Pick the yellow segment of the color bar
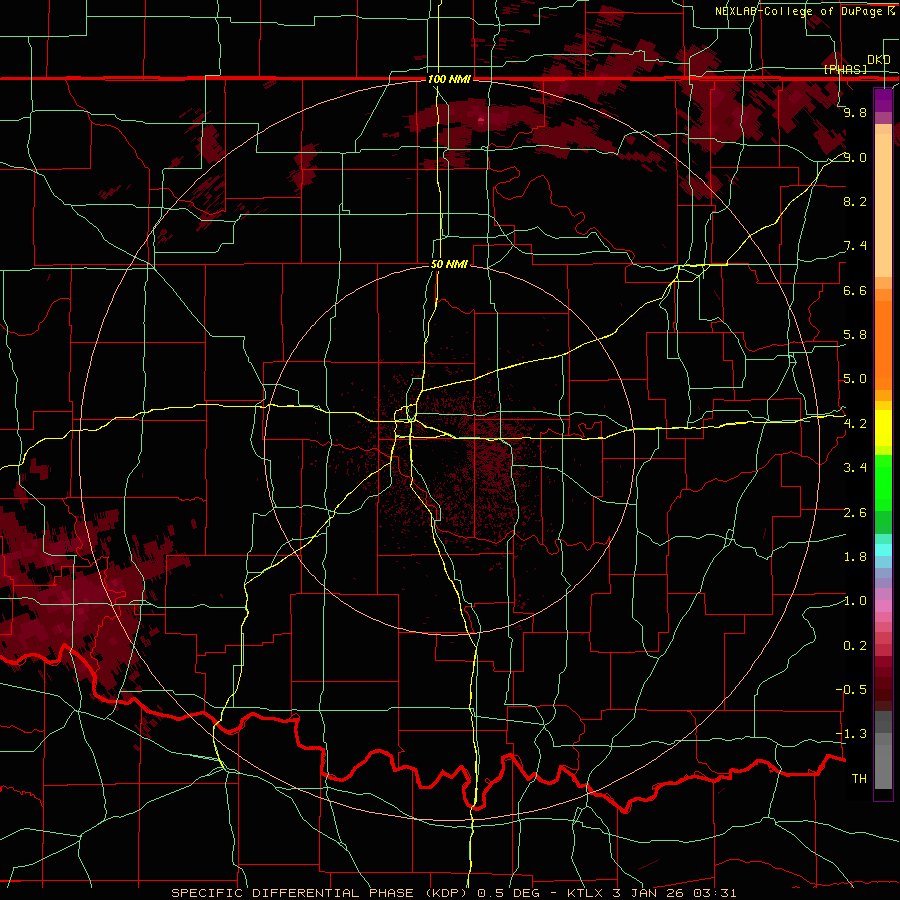This screenshot has height=900, width=900. pos(883,428)
